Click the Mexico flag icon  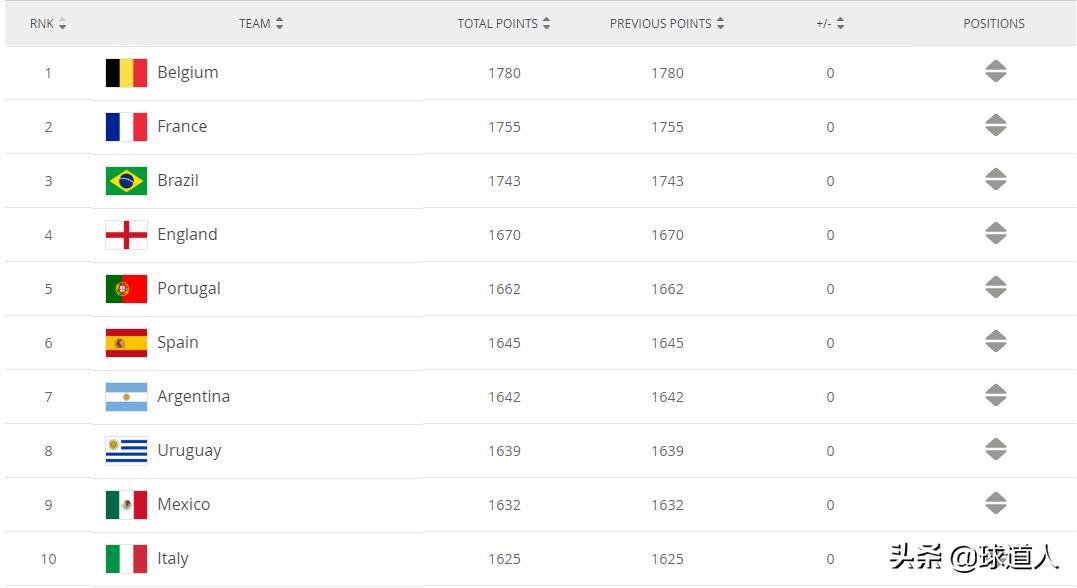click(126, 505)
